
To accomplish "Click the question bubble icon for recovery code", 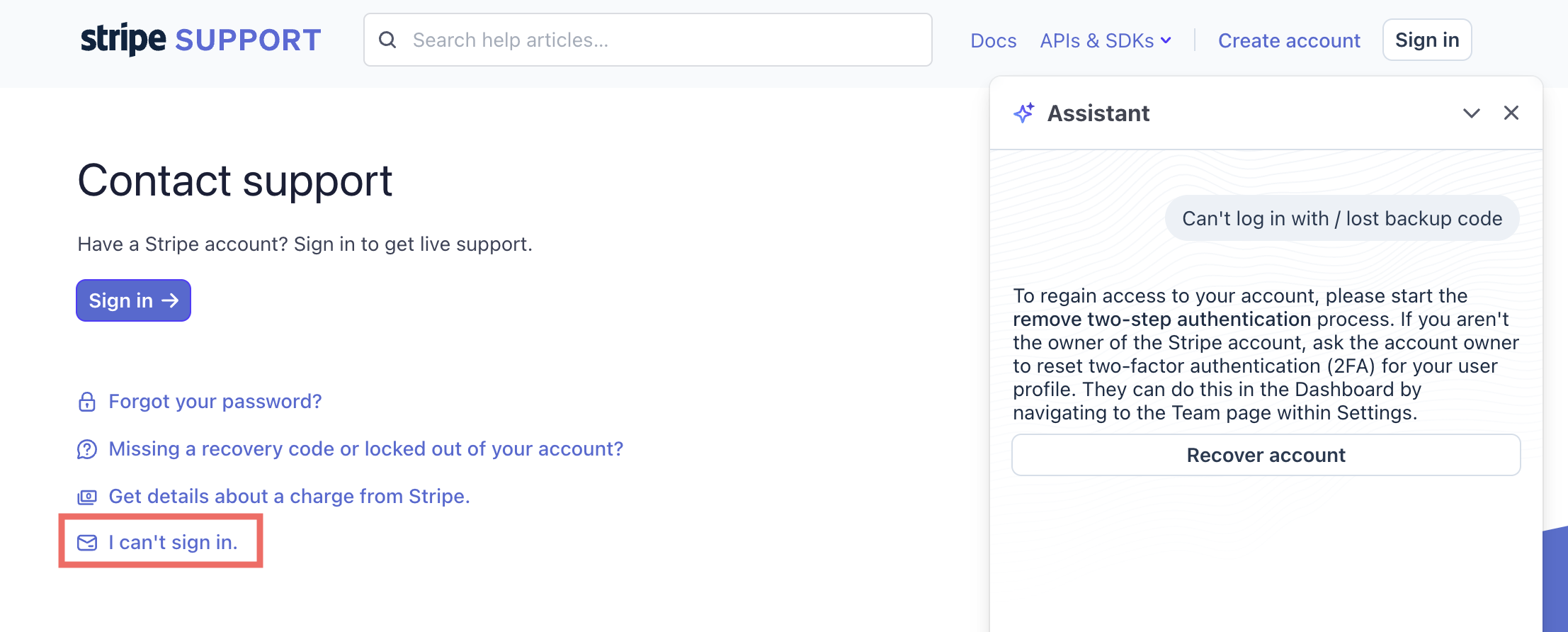I will 86,449.
